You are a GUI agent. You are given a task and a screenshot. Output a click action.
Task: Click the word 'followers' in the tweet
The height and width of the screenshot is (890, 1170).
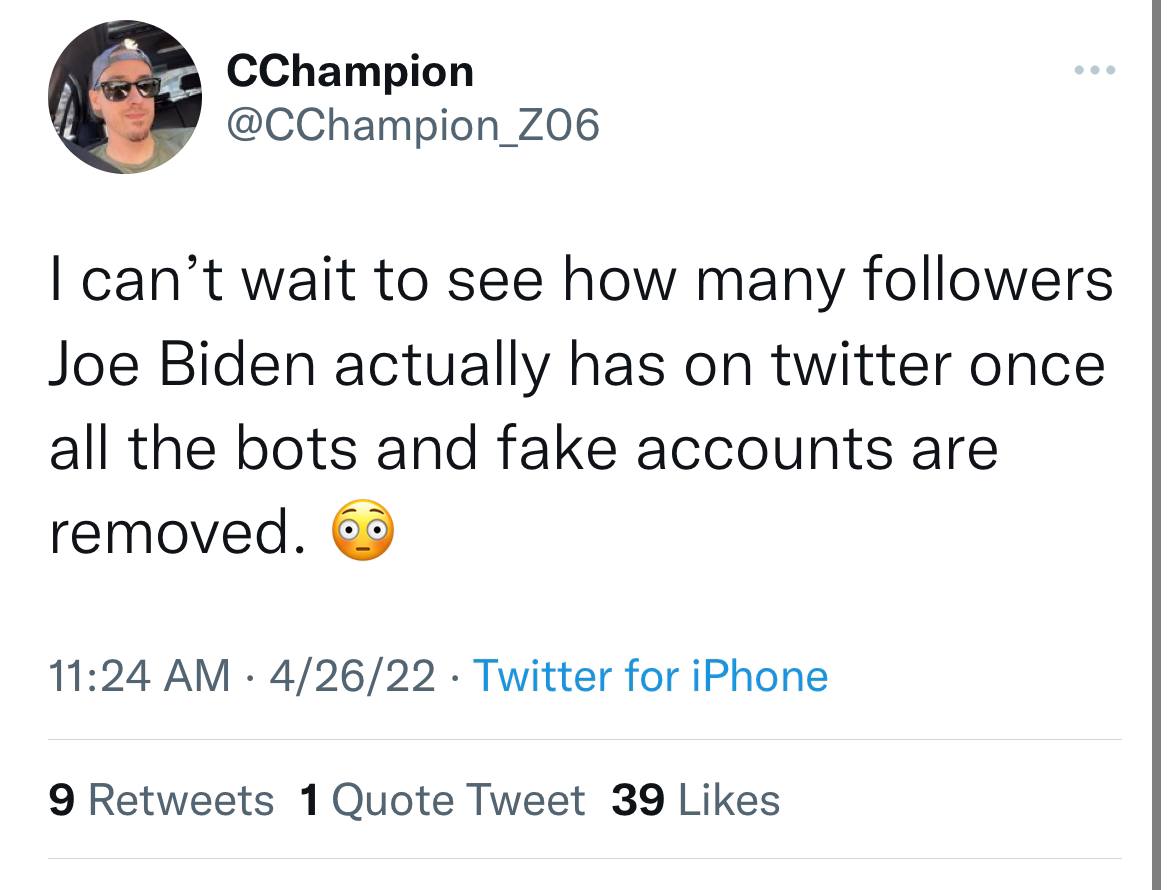(988, 279)
